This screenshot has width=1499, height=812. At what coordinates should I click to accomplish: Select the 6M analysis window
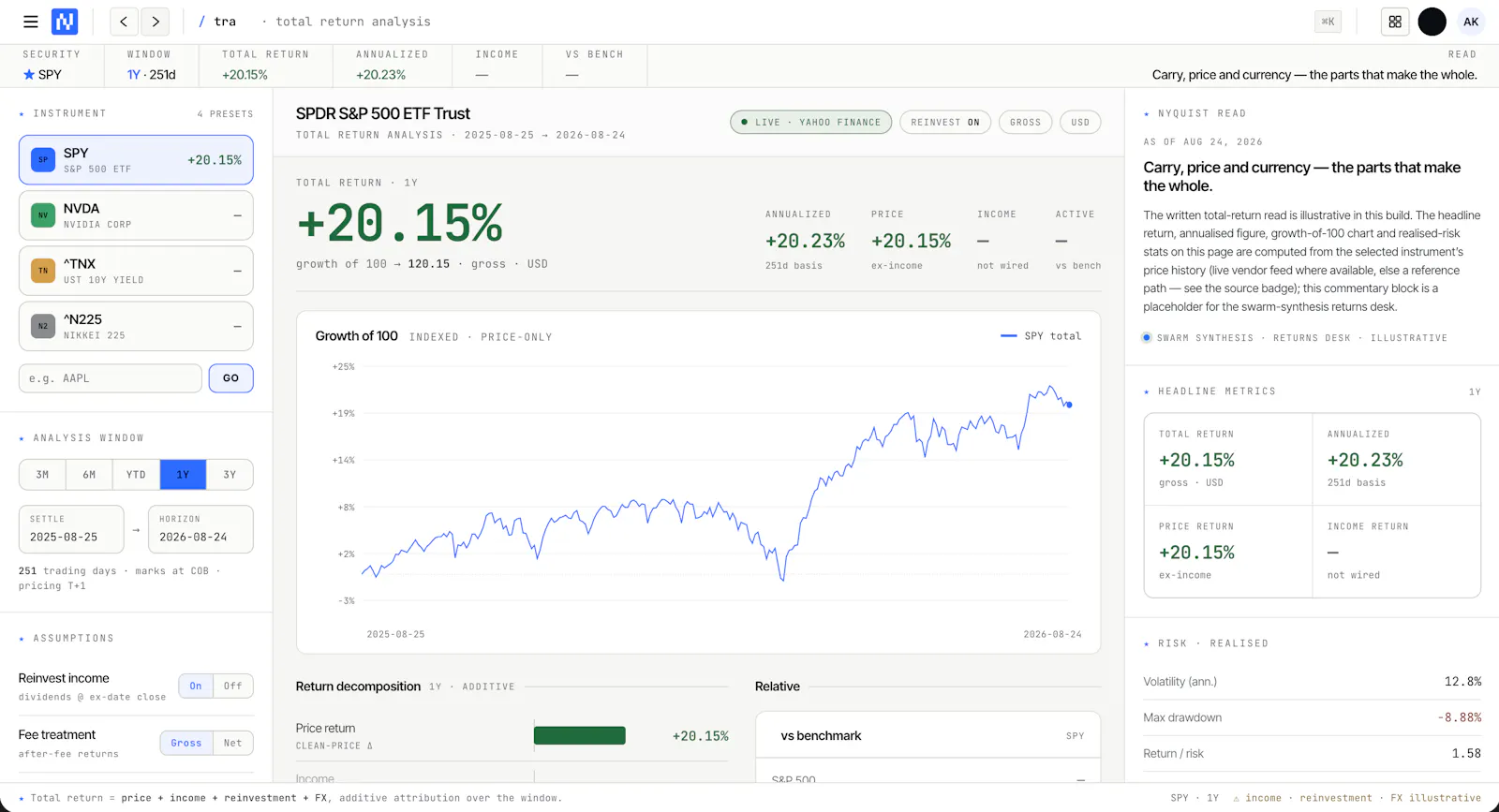(89, 475)
